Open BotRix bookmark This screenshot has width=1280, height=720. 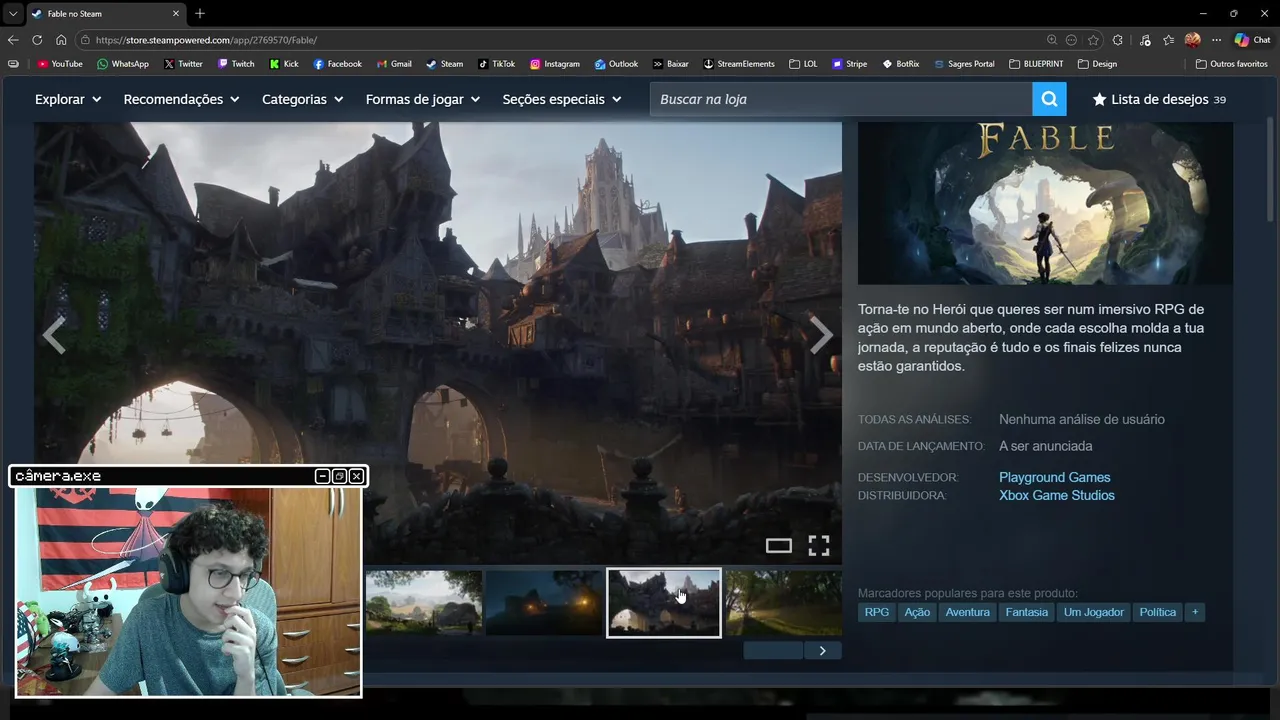point(900,64)
